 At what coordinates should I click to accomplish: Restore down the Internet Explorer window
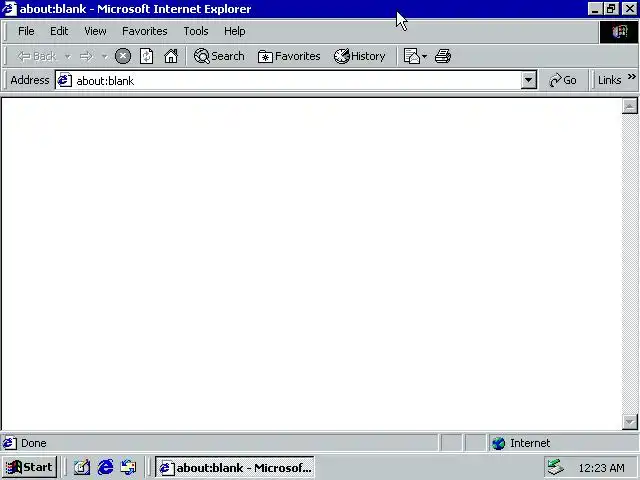coord(611,9)
